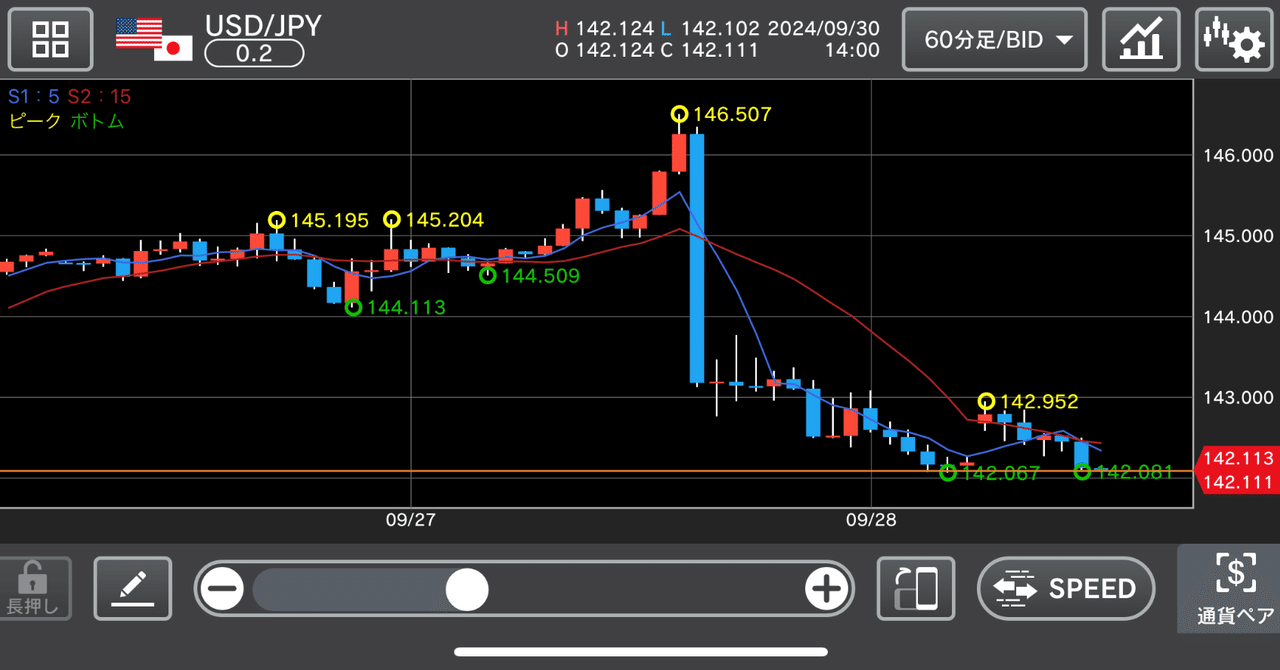
Task: Open the candlestick chart settings gear
Action: click(x=1234, y=39)
